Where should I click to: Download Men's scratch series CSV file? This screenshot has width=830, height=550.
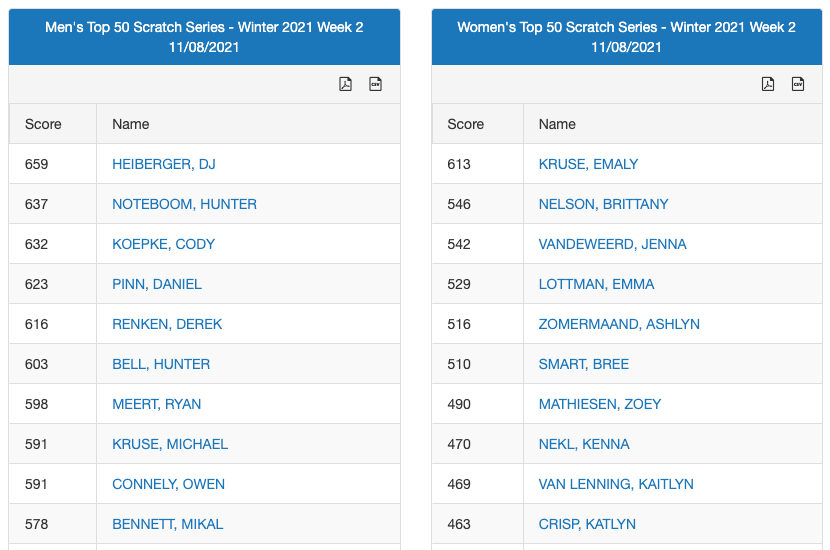pyautogui.click(x=376, y=84)
